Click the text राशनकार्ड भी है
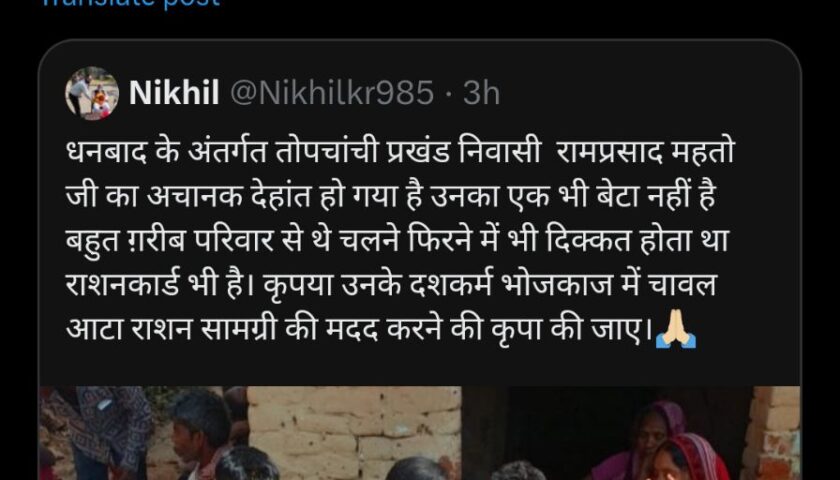840x480 pixels. pos(160,286)
